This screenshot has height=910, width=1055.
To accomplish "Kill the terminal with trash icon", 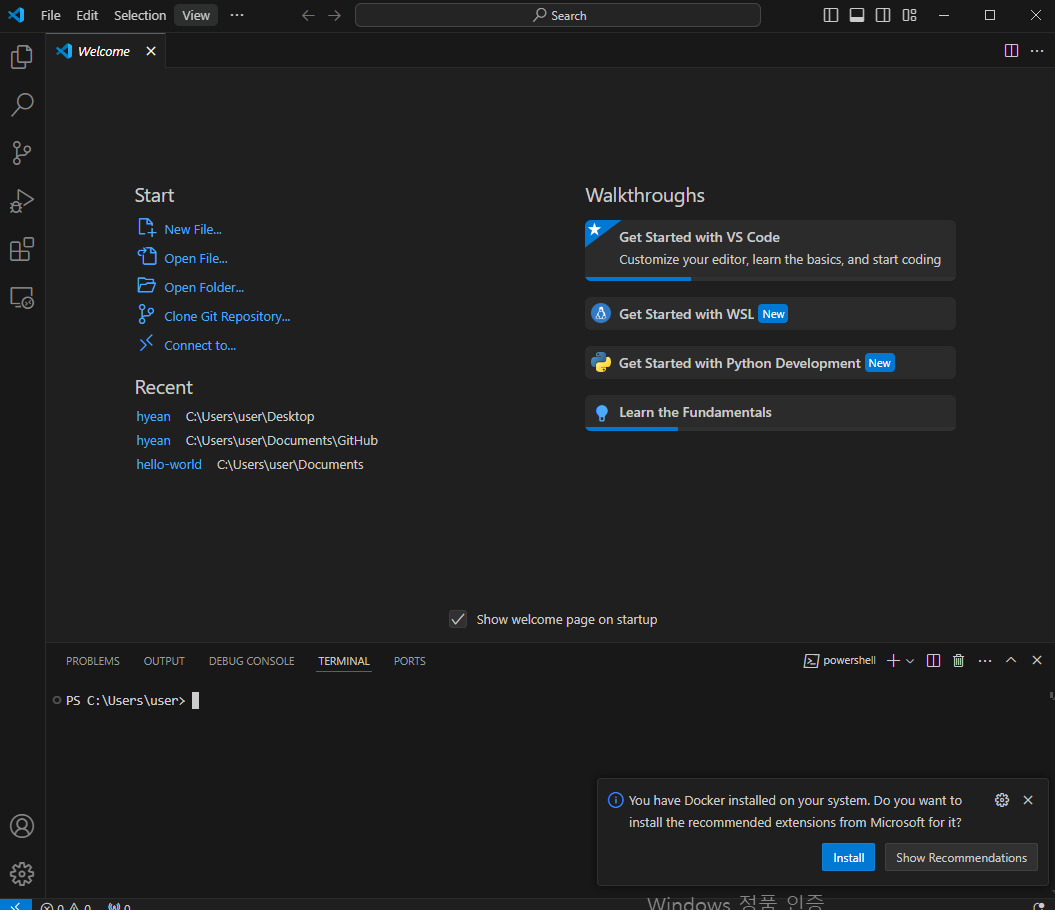I will (x=958, y=660).
